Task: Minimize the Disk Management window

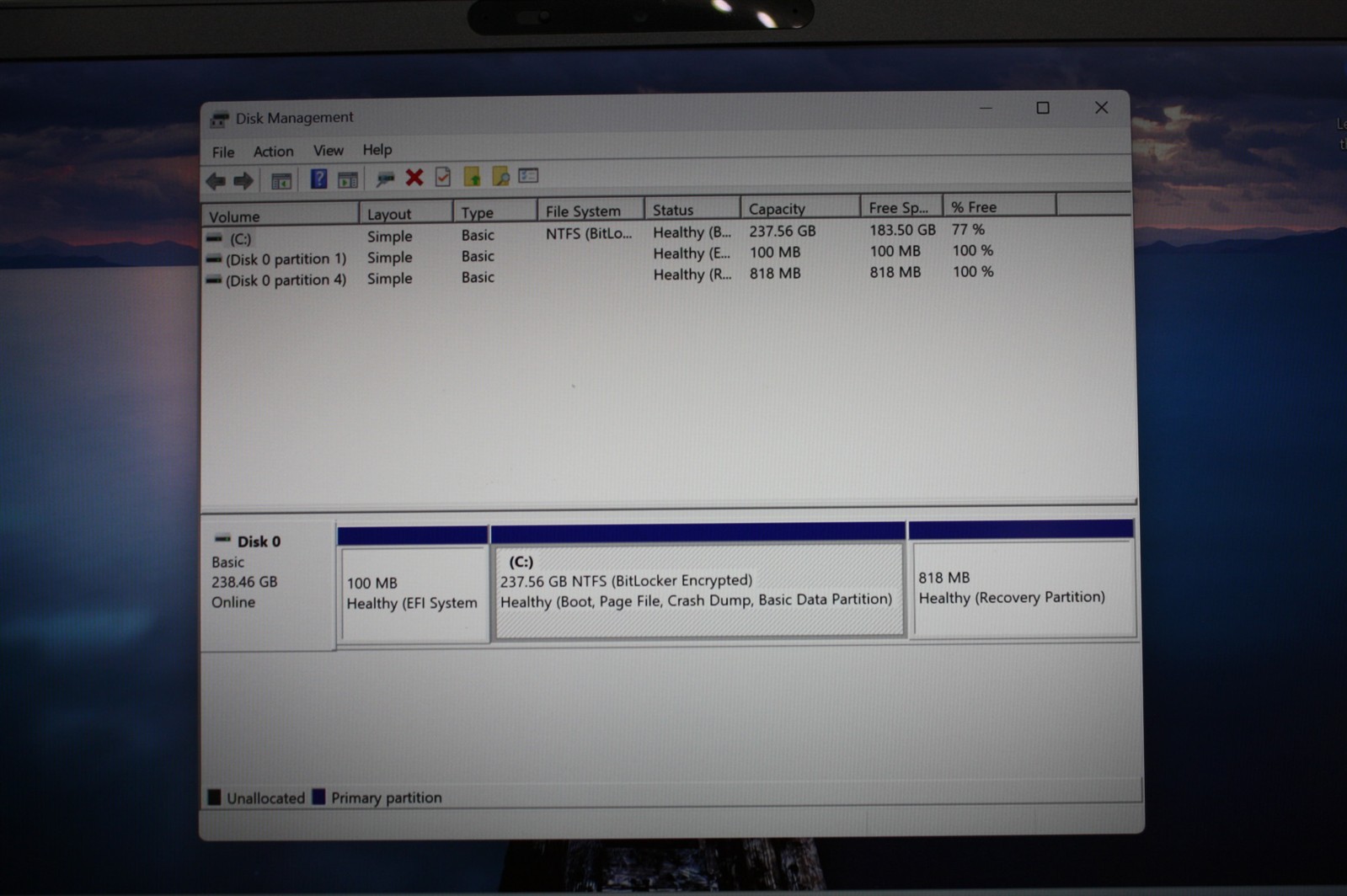Action: pyautogui.click(x=986, y=108)
